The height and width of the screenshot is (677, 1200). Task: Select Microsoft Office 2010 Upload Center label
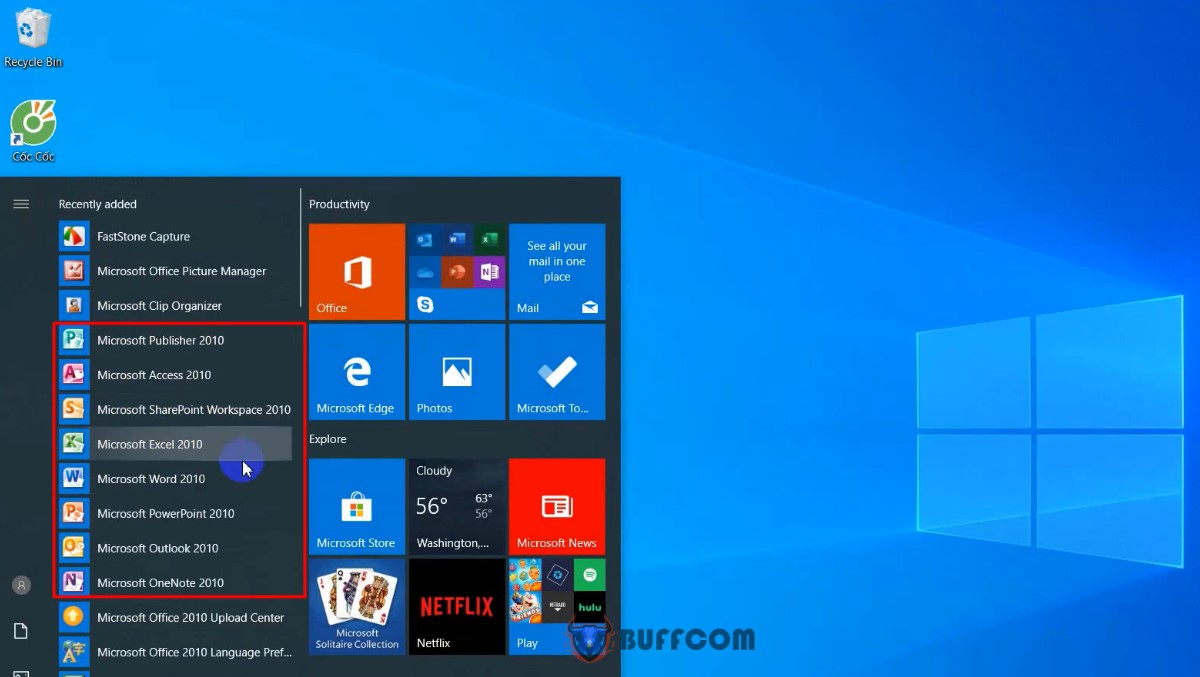tap(191, 617)
